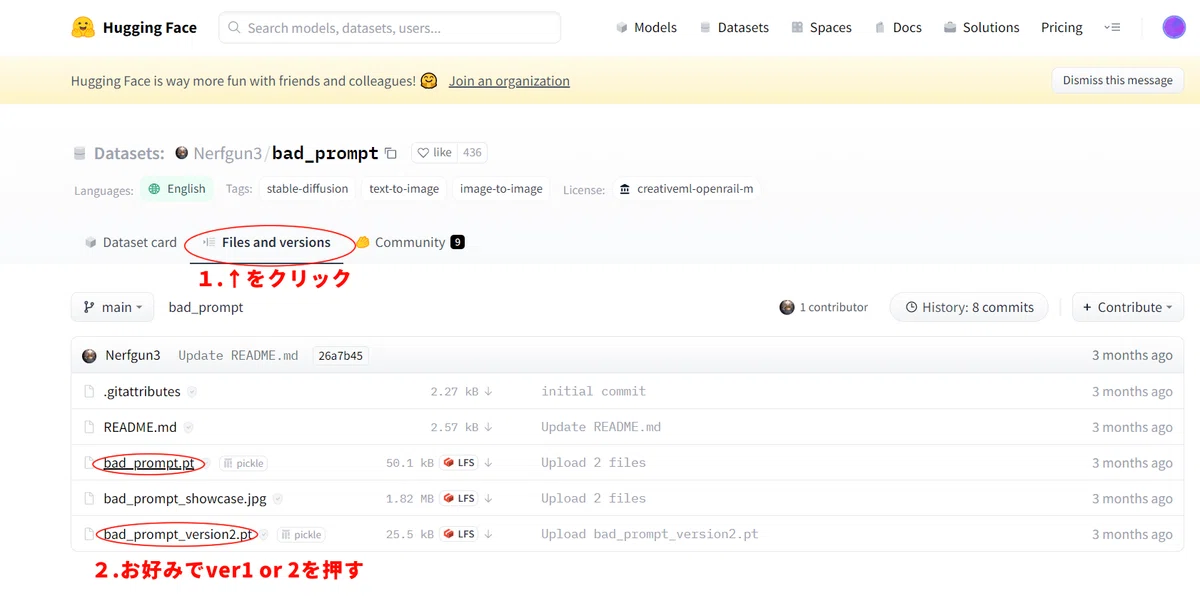Open the main branch dropdown
The width and height of the screenshot is (1200, 596).
[112, 307]
